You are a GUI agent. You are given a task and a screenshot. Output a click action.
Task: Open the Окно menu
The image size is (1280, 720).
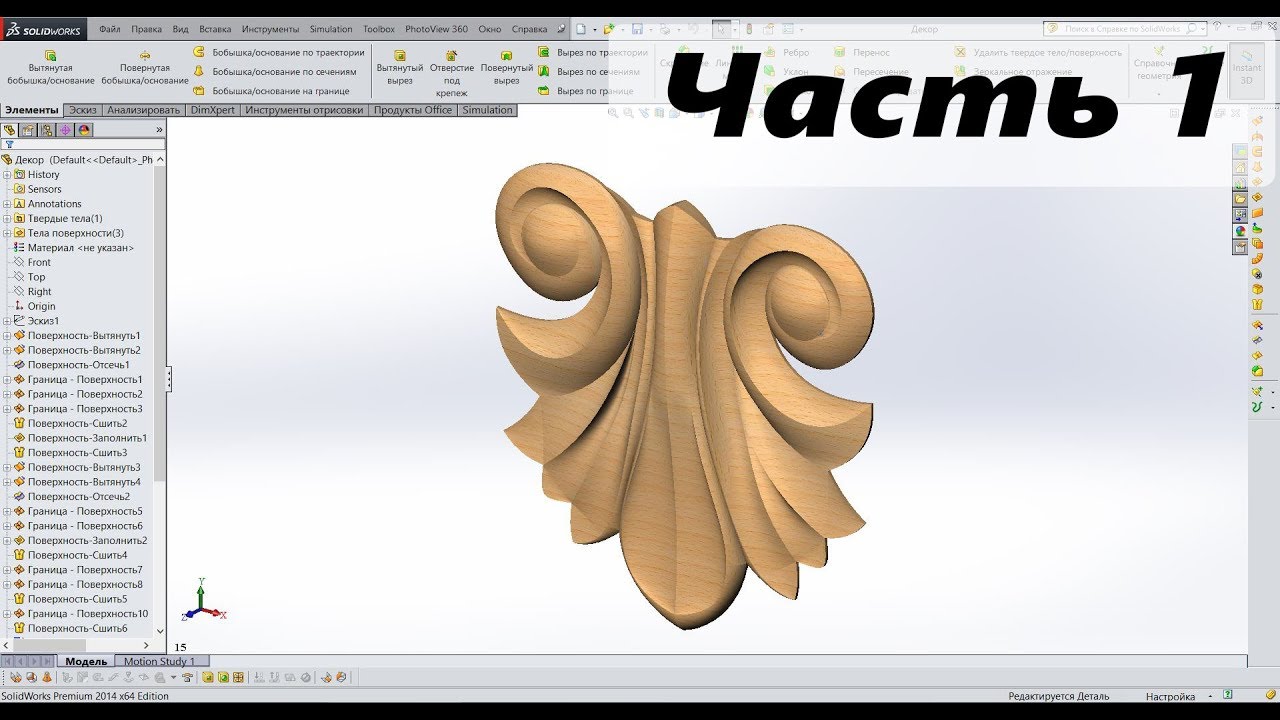coord(490,30)
